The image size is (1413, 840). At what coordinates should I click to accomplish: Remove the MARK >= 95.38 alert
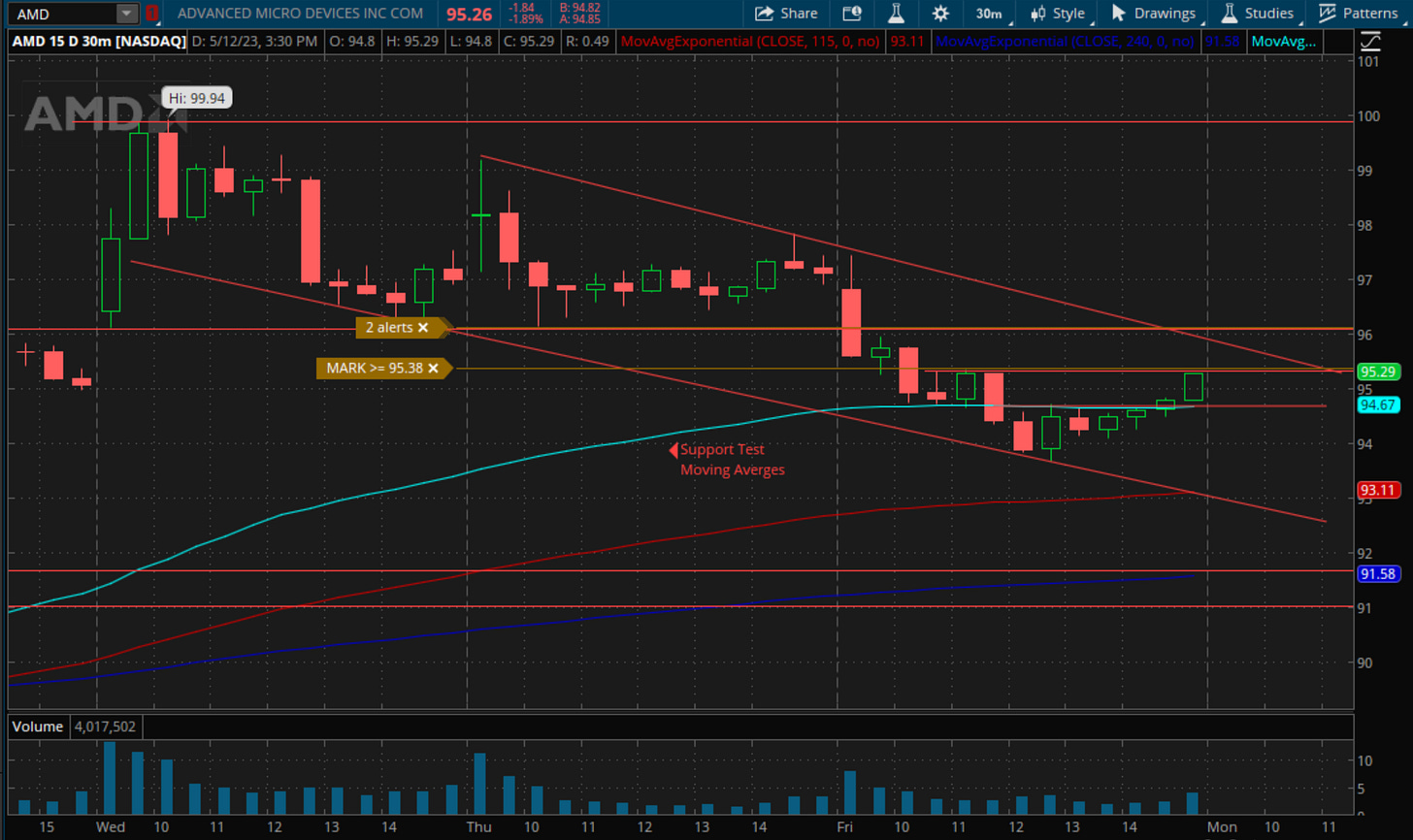433,369
